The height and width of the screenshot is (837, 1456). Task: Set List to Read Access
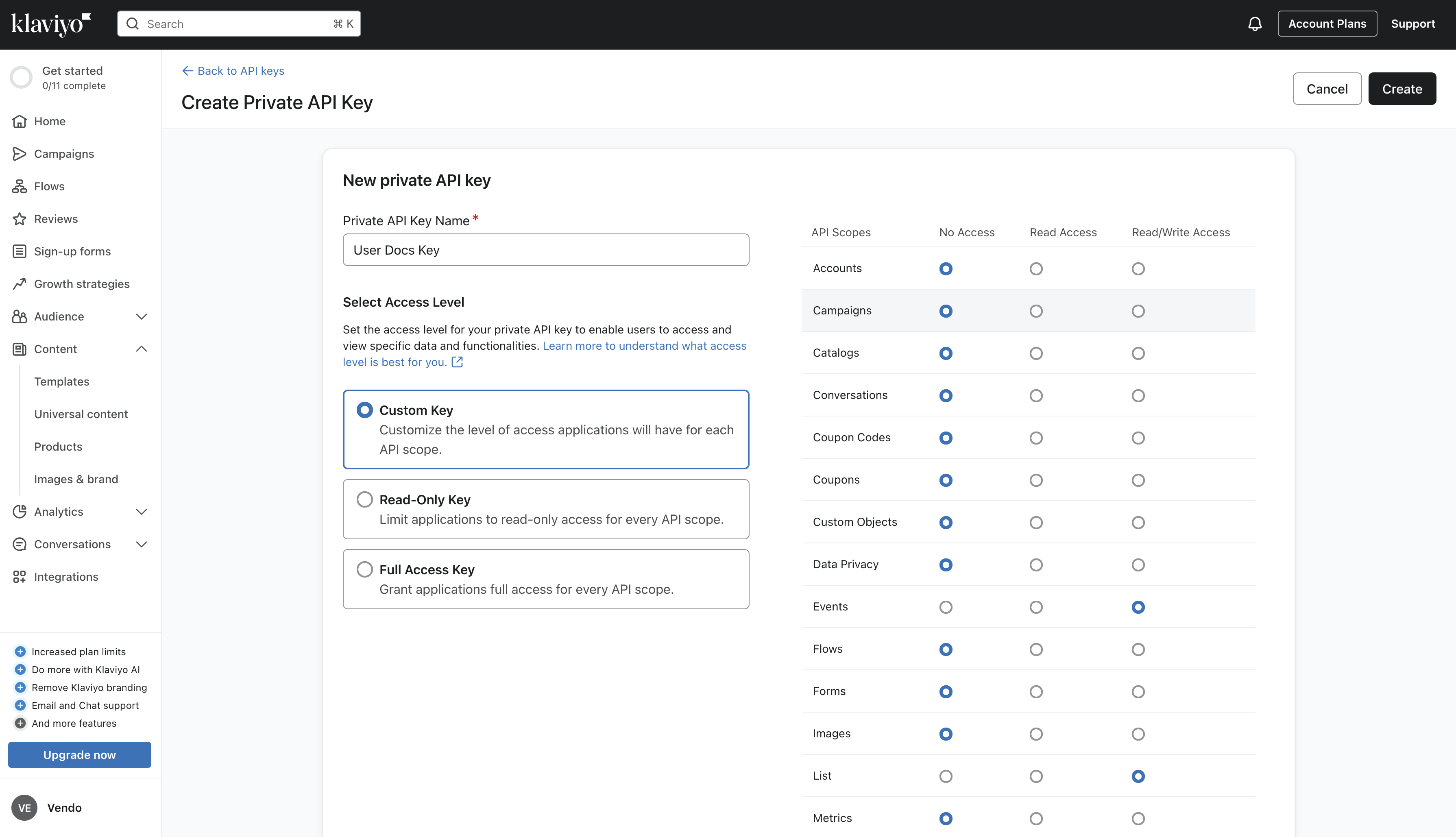pos(1036,777)
